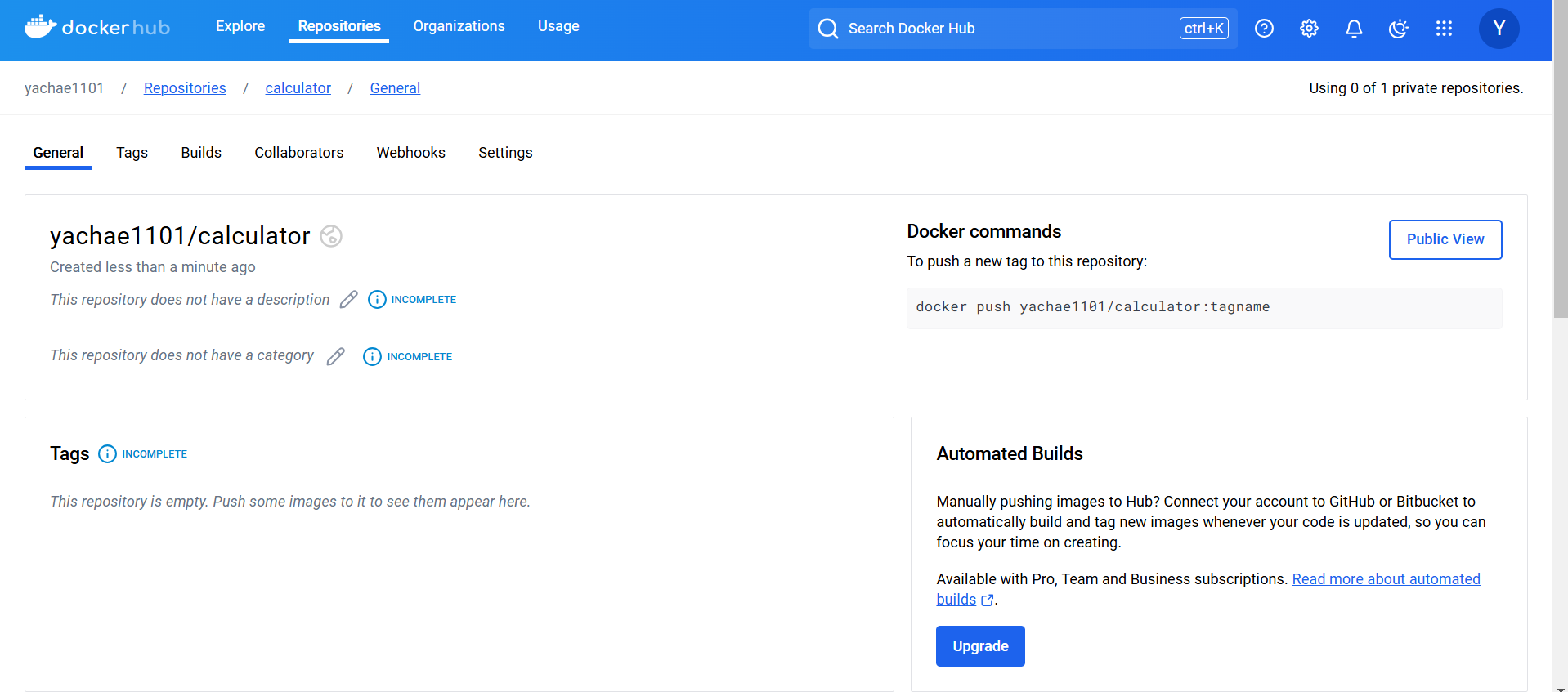Switch to the General tab
The width and height of the screenshot is (1568, 692).
58,153
